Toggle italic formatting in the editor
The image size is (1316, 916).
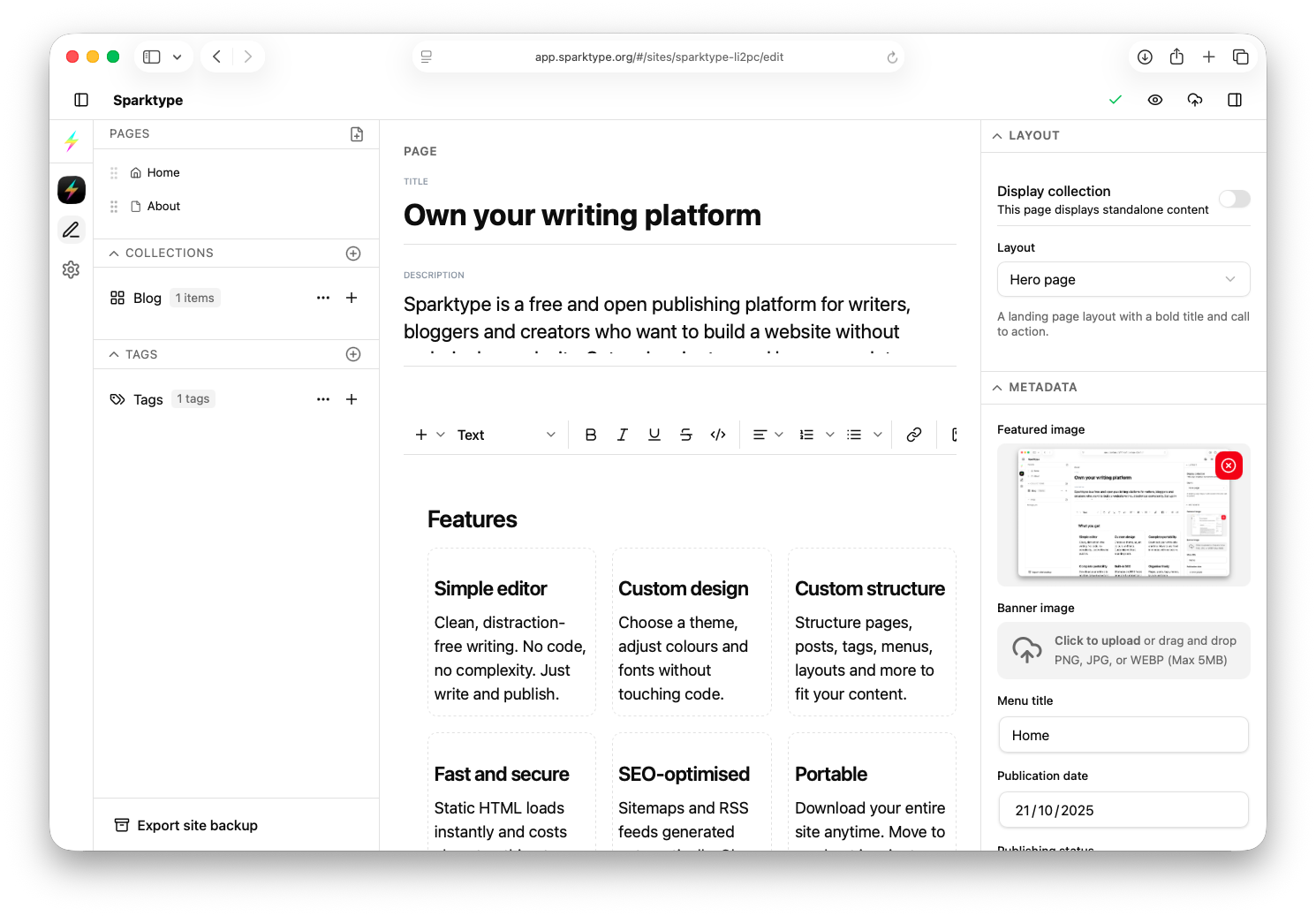pos(622,434)
